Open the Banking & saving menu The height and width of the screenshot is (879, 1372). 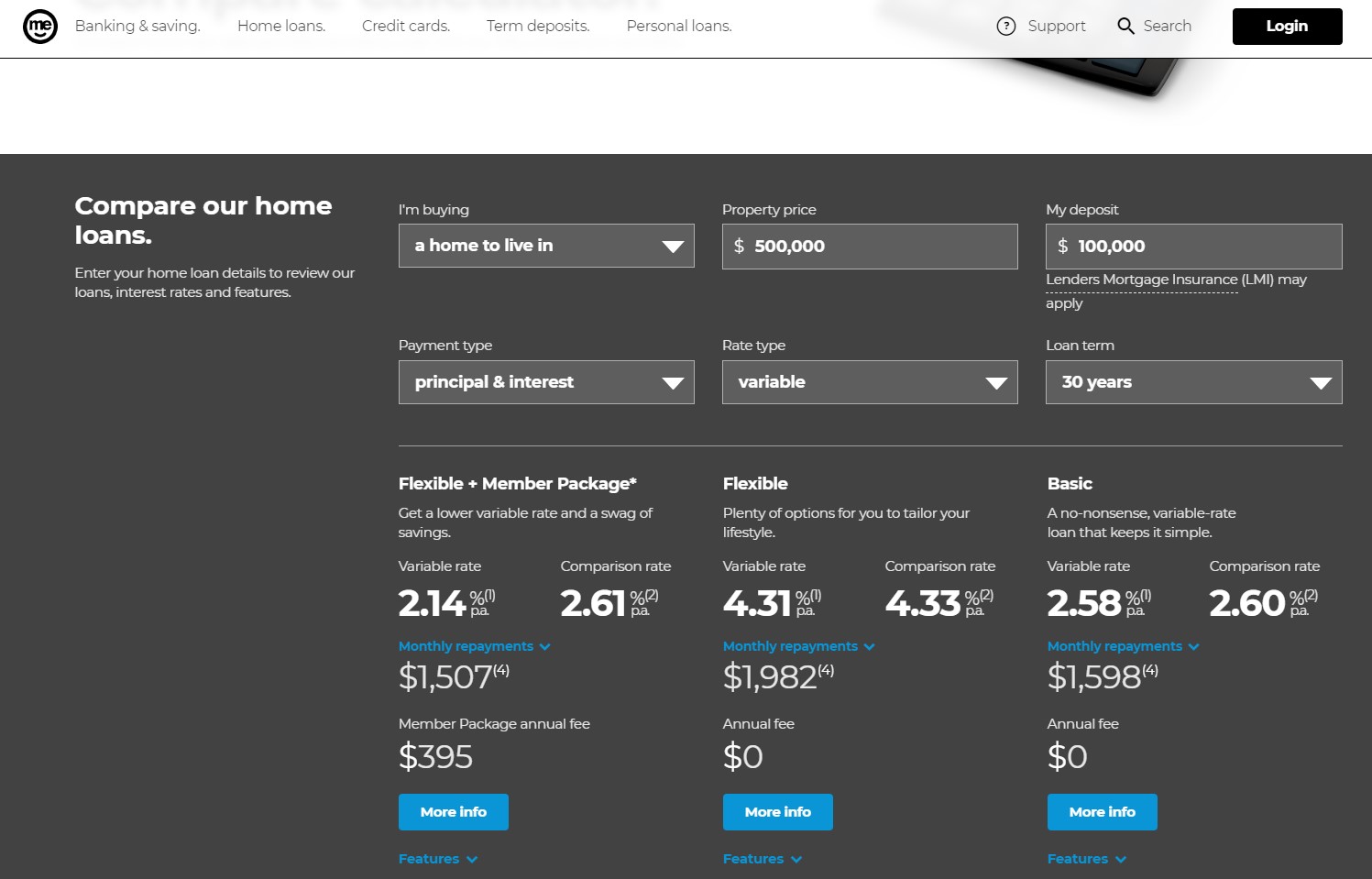pyautogui.click(x=137, y=27)
